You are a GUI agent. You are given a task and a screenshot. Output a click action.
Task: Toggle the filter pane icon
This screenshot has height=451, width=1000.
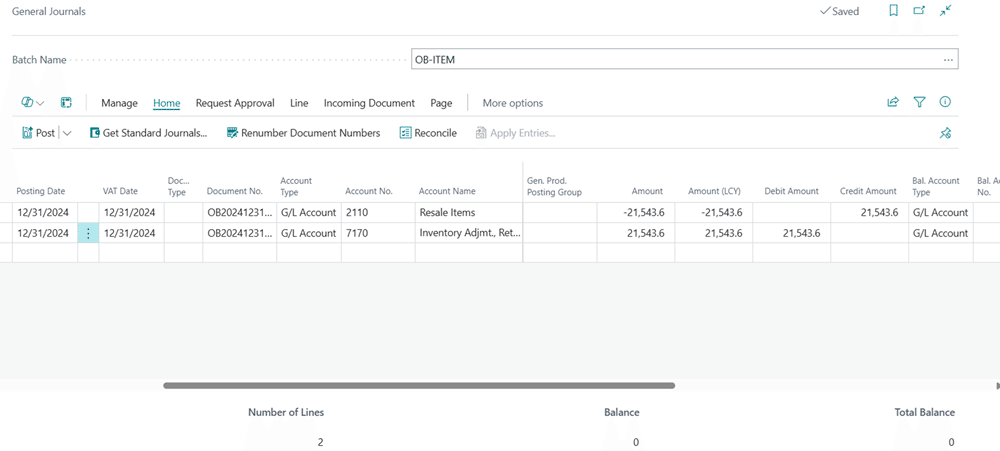click(x=919, y=102)
